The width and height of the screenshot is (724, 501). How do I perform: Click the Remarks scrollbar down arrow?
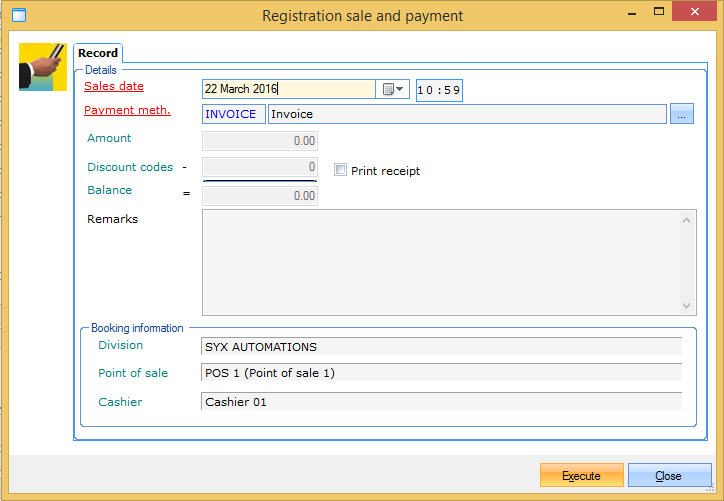(x=687, y=306)
